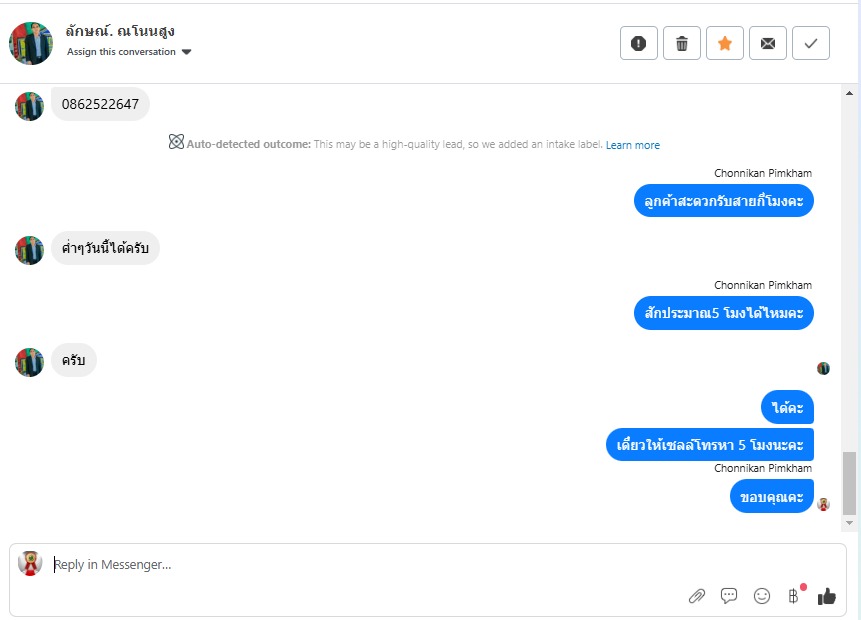This screenshot has width=861, height=620.
Task: Send a thumbs-up like
Action: tap(827, 596)
